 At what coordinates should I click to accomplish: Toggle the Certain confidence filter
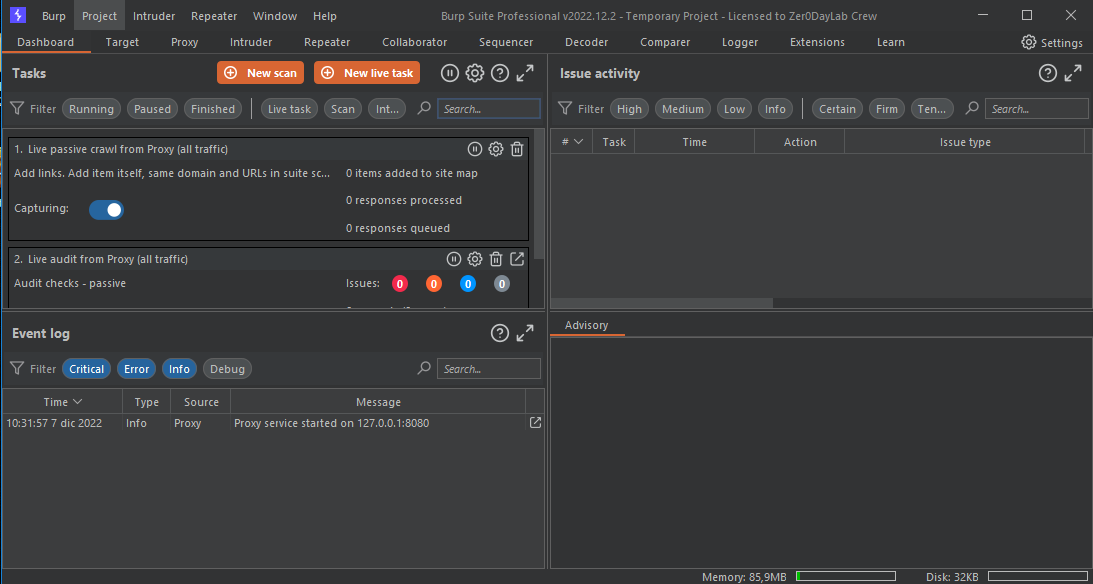pos(837,109)
